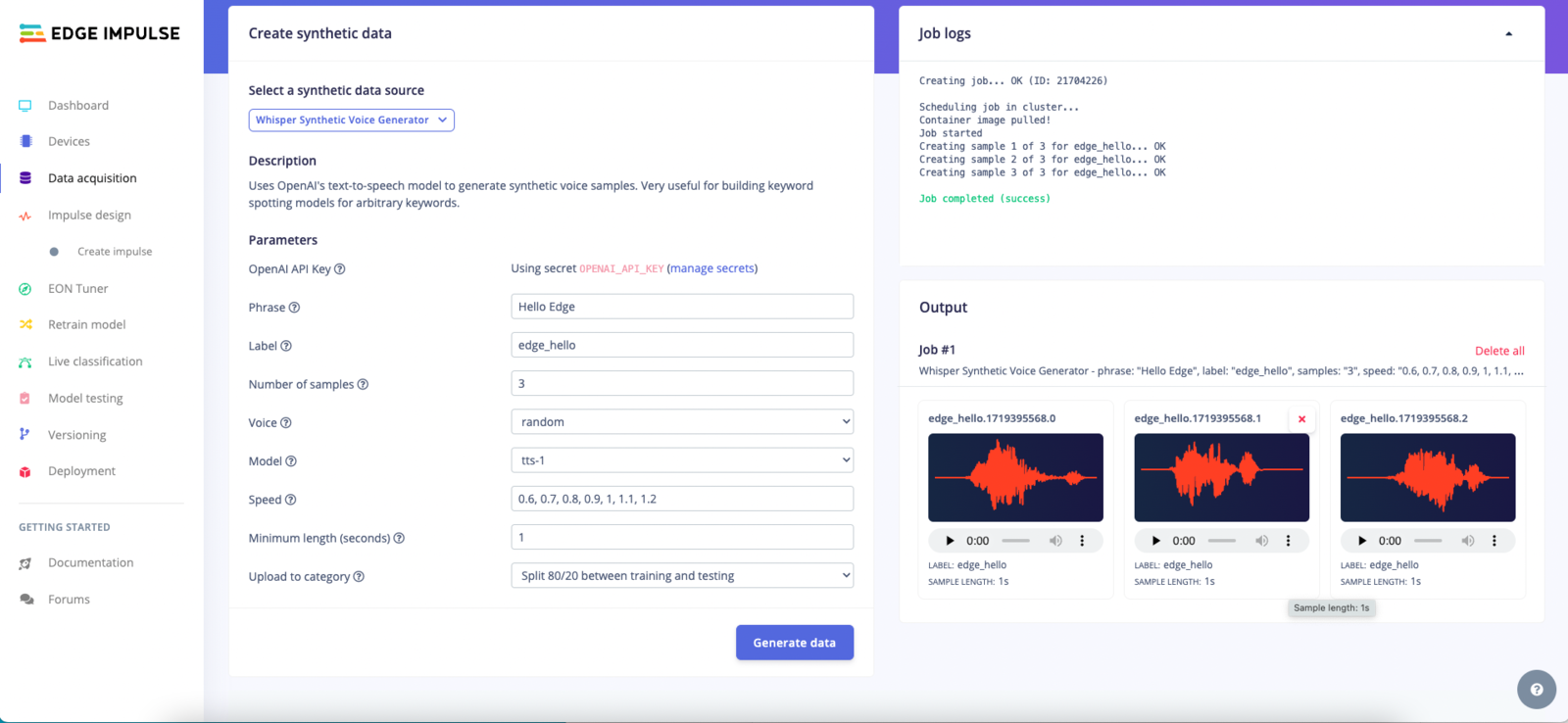Screen dimensions: 1568x723
Task: Mute audio for edge_hello.1719395568.2
Action: pyautogui.click(x=1468, y=541)
